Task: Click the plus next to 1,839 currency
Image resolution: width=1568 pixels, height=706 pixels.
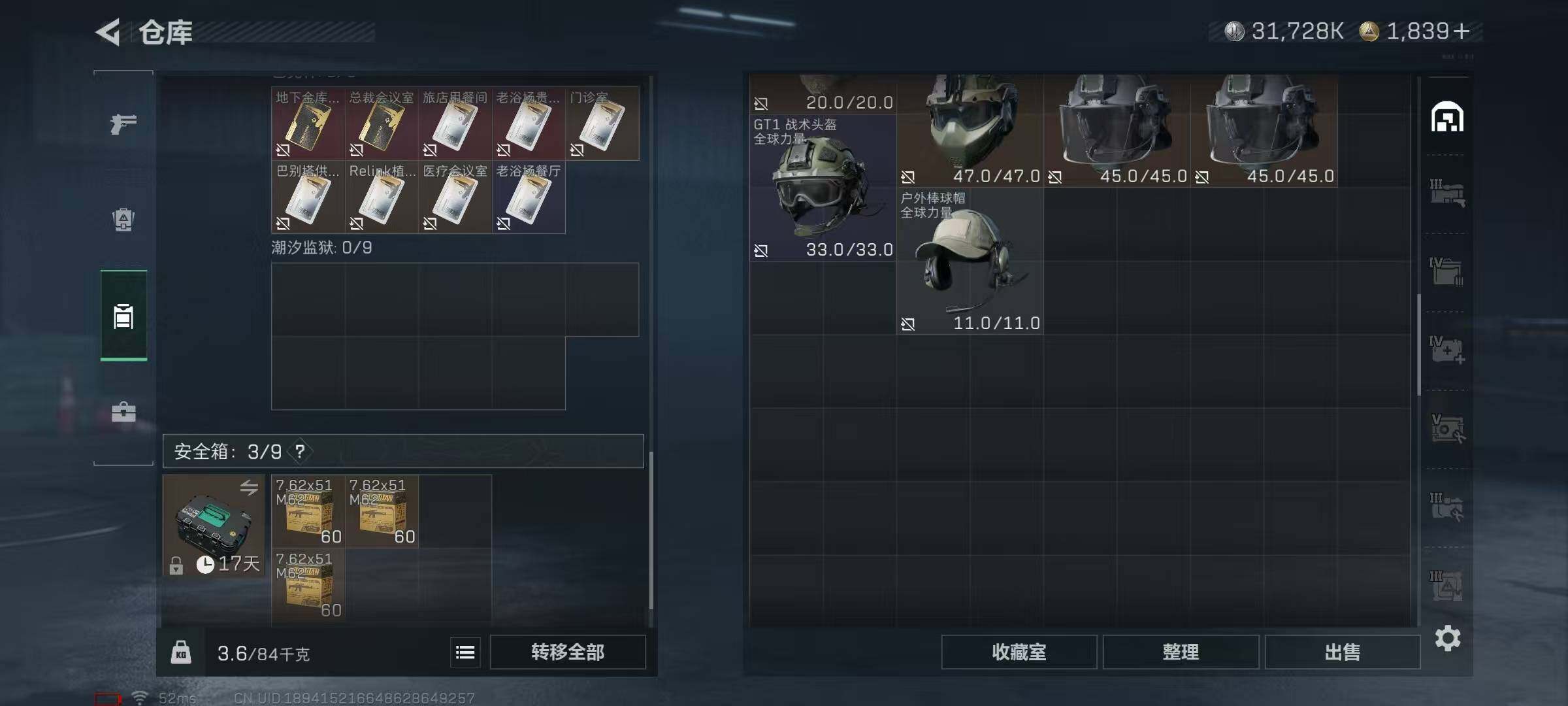Action: 1462,31
